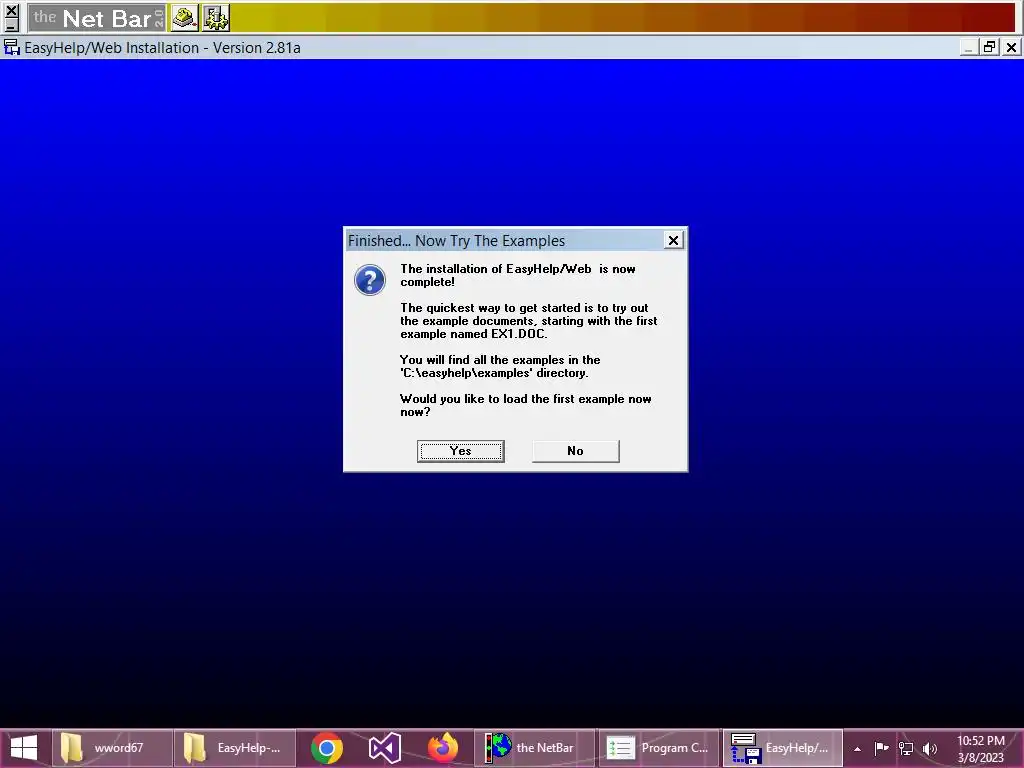Click 'C:\easyhelp\examples' directory text
Image resolution: width=1024 pixels, height=768 pixels.
tap(494, 373)
